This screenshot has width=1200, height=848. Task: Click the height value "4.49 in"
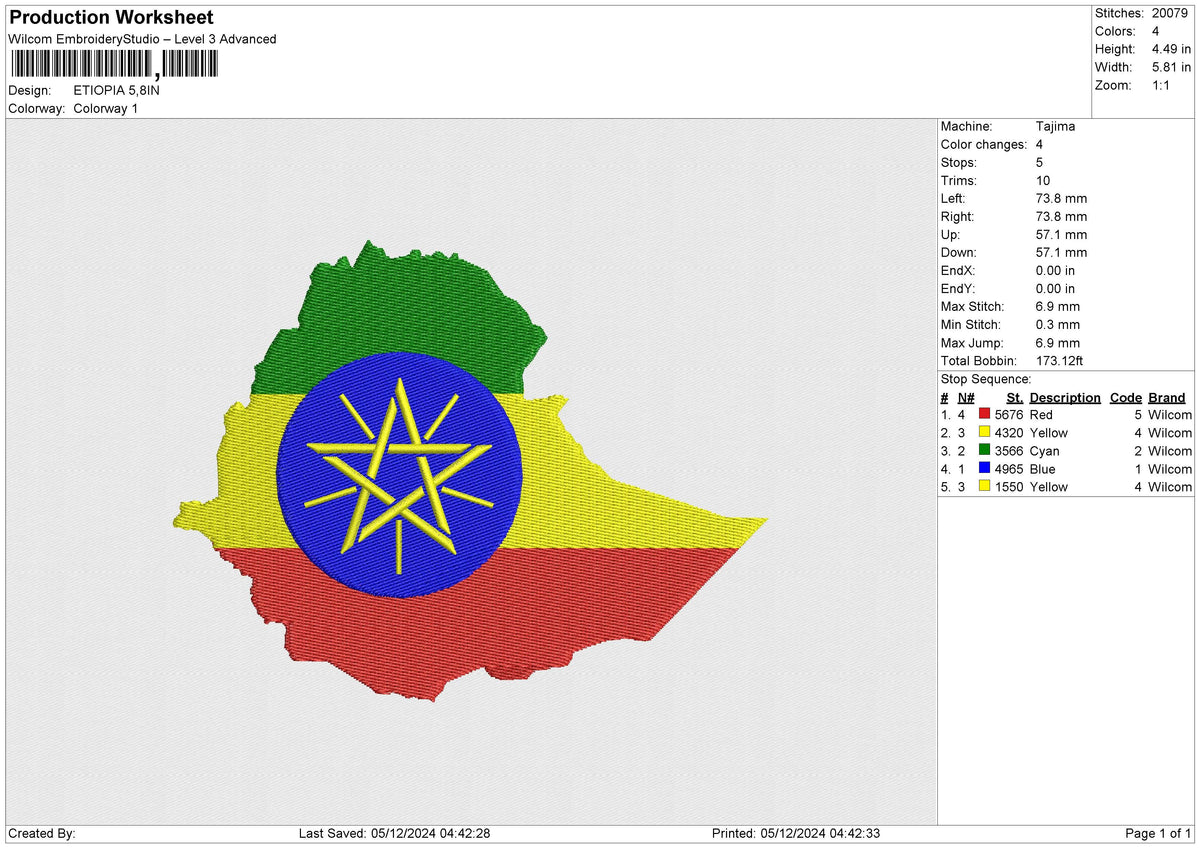1170,49
